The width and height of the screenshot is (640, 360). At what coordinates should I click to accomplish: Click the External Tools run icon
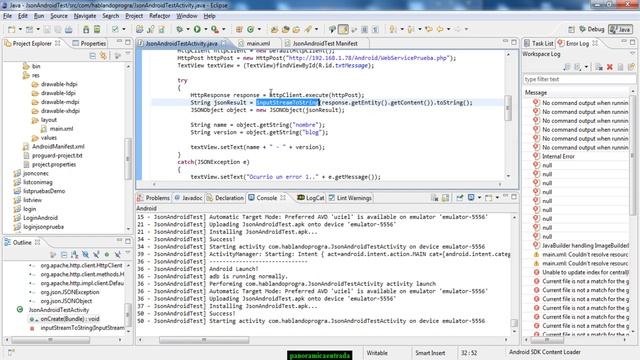tap(215, 29)
